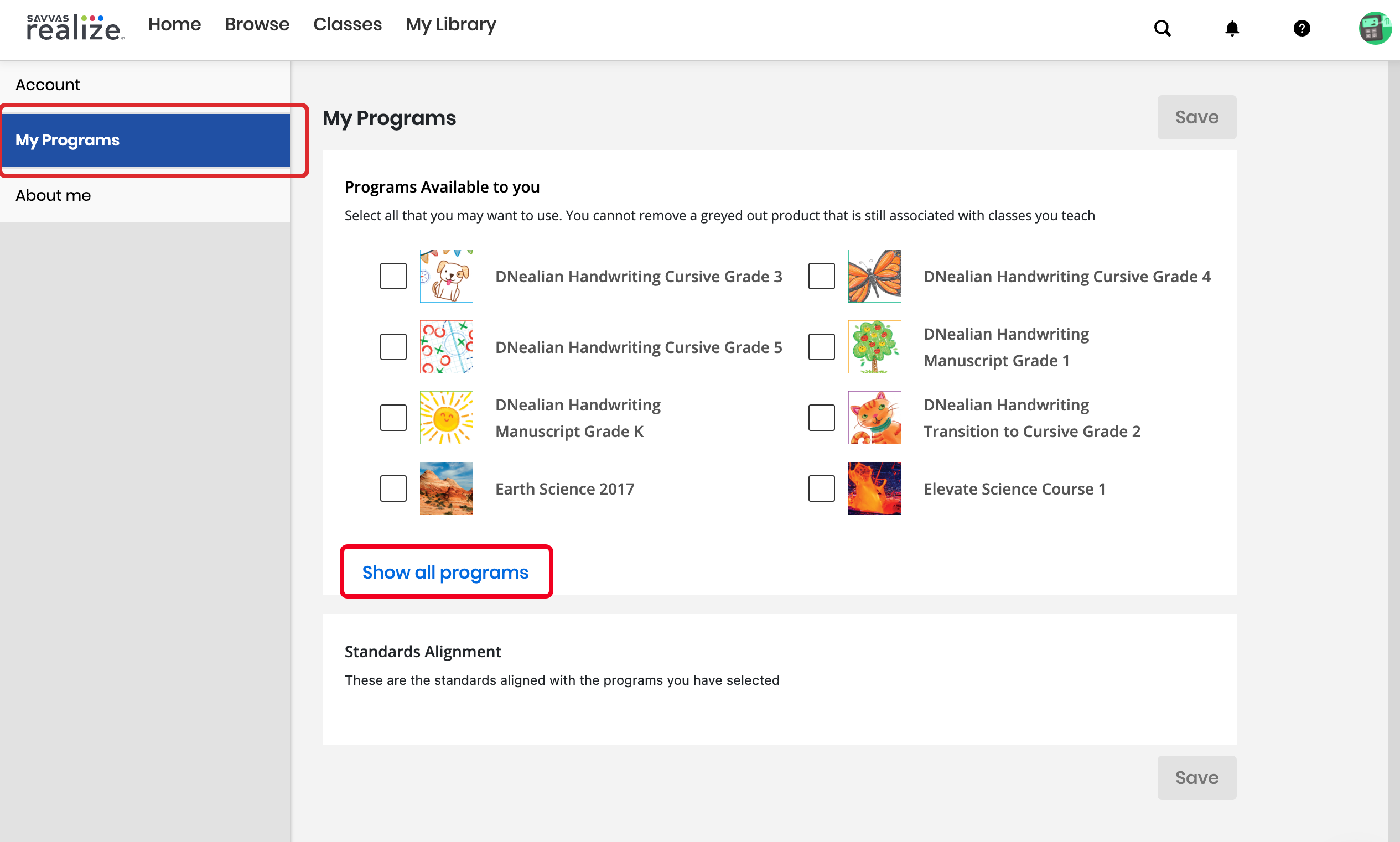Screen dimensions: 1400x842
Task: Click 'DNealian Handwriting Cursive Grade 5' label
Action: click(x=639, y=347)
